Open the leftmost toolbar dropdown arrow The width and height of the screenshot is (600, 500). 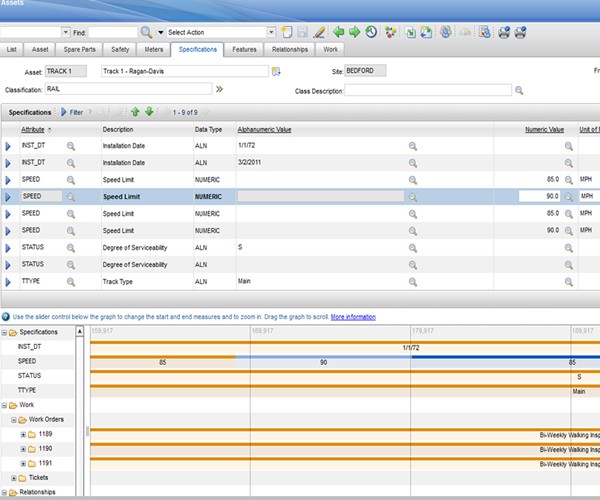click(x=65, y=32)
